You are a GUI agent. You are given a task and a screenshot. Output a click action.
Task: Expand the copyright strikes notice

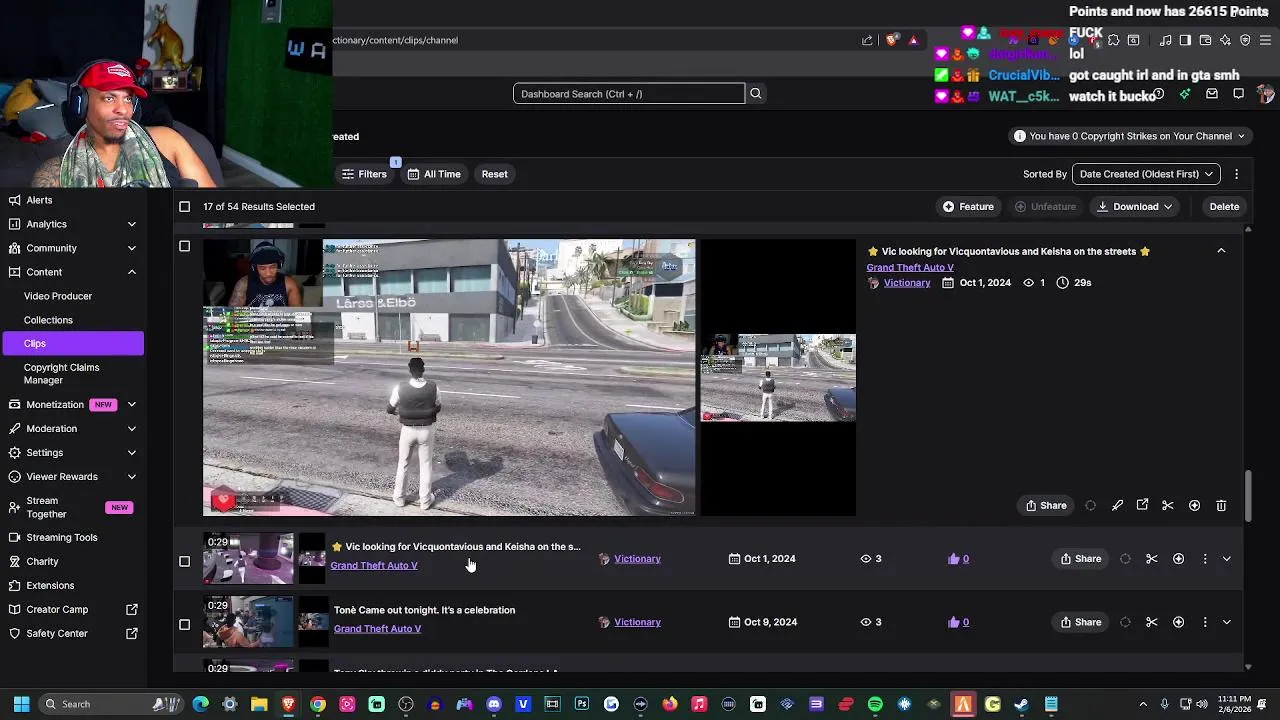pos(1130,136)
